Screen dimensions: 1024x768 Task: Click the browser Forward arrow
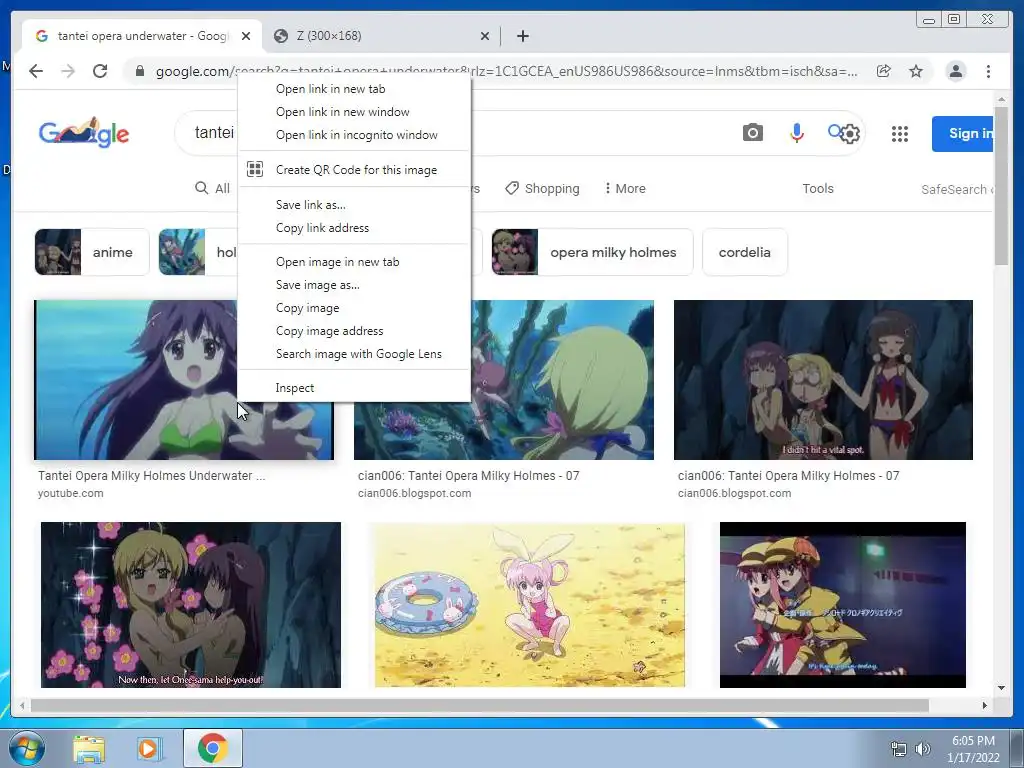pos(68,71)
